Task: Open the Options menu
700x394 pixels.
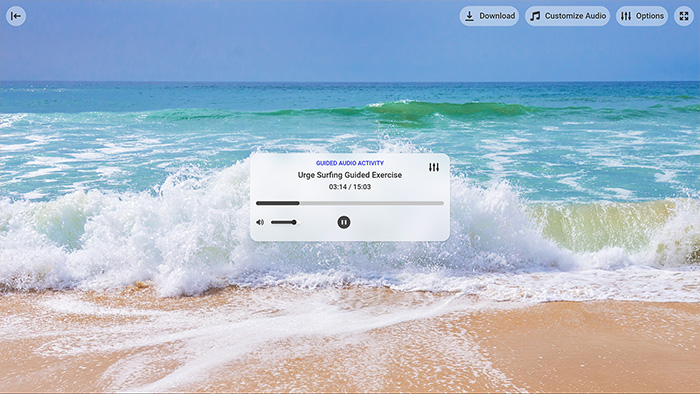Action: tap(642, 16)
